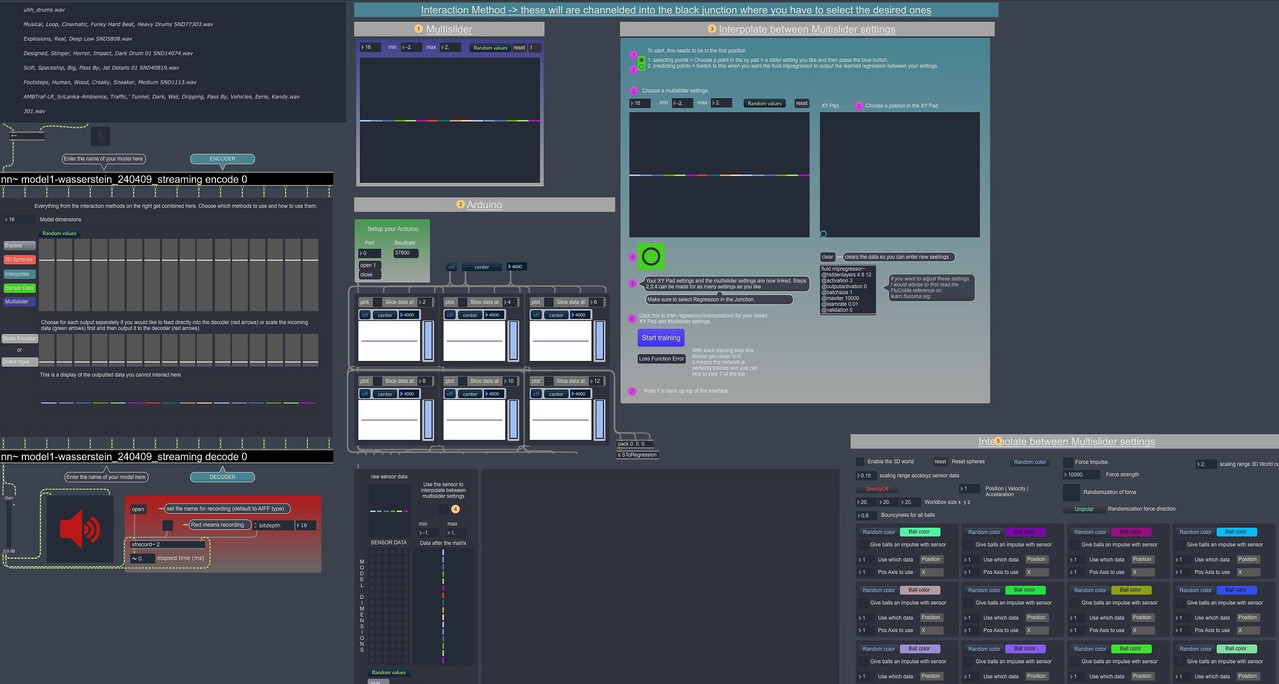Image resolution: width=1279 pixels, height=684 pixels.
Task: Click Random color button next to Force Impulse
Action: (1029, 462)
